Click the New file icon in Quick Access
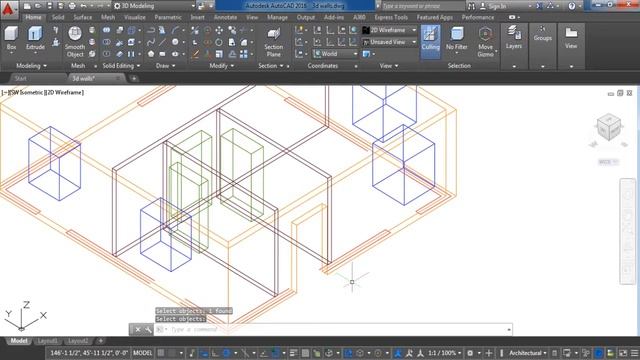The image size is (640, 360). click(27, 6)
